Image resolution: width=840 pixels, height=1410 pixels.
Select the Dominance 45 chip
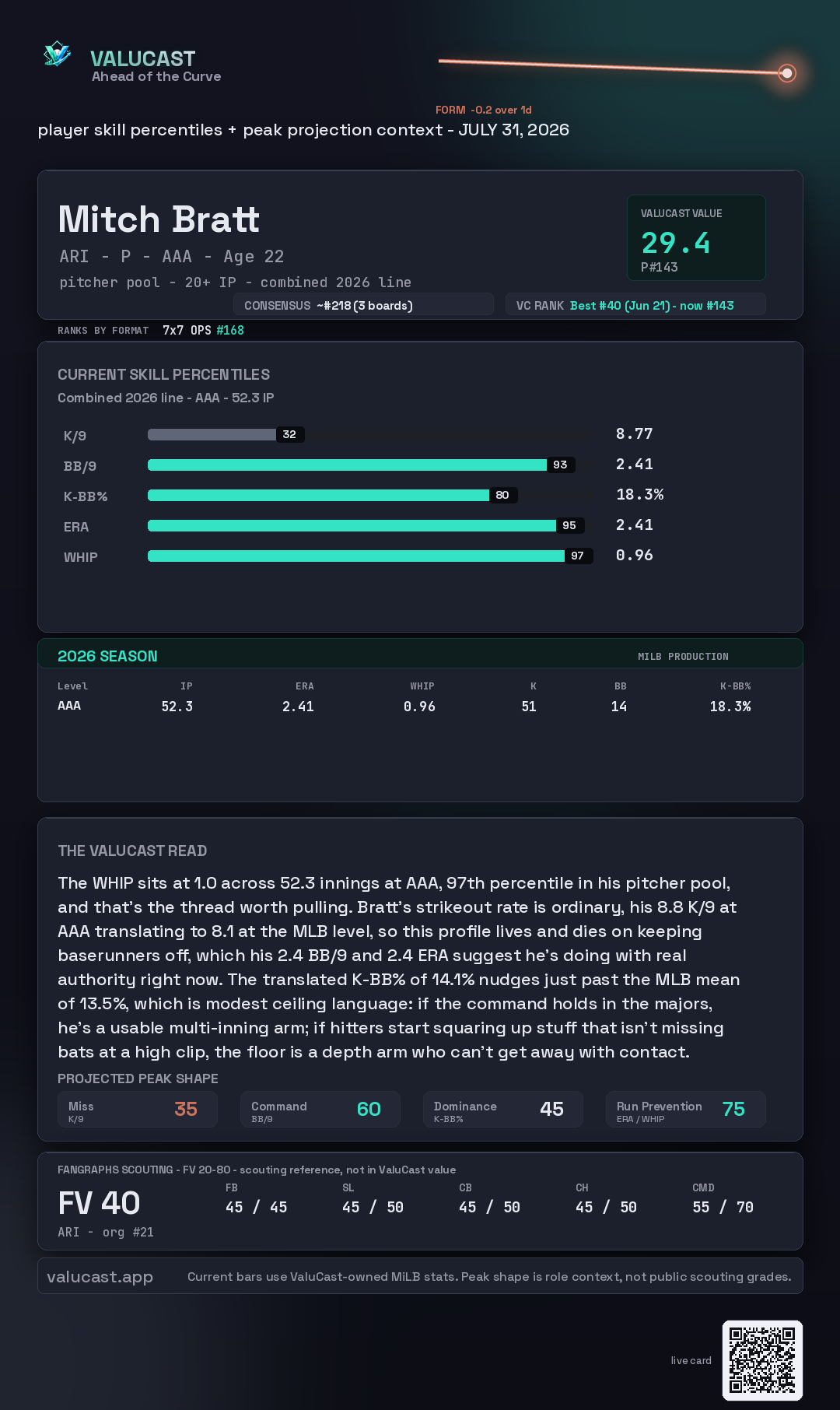[503, 1109]
